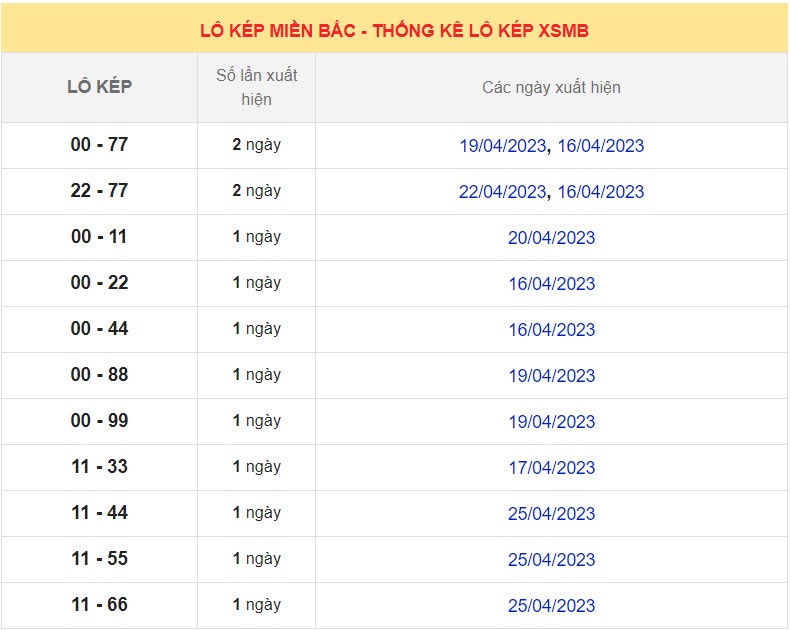Select the '00 - 44' lô kép cell
Screen dimensions: 790x630
point(99,329)
